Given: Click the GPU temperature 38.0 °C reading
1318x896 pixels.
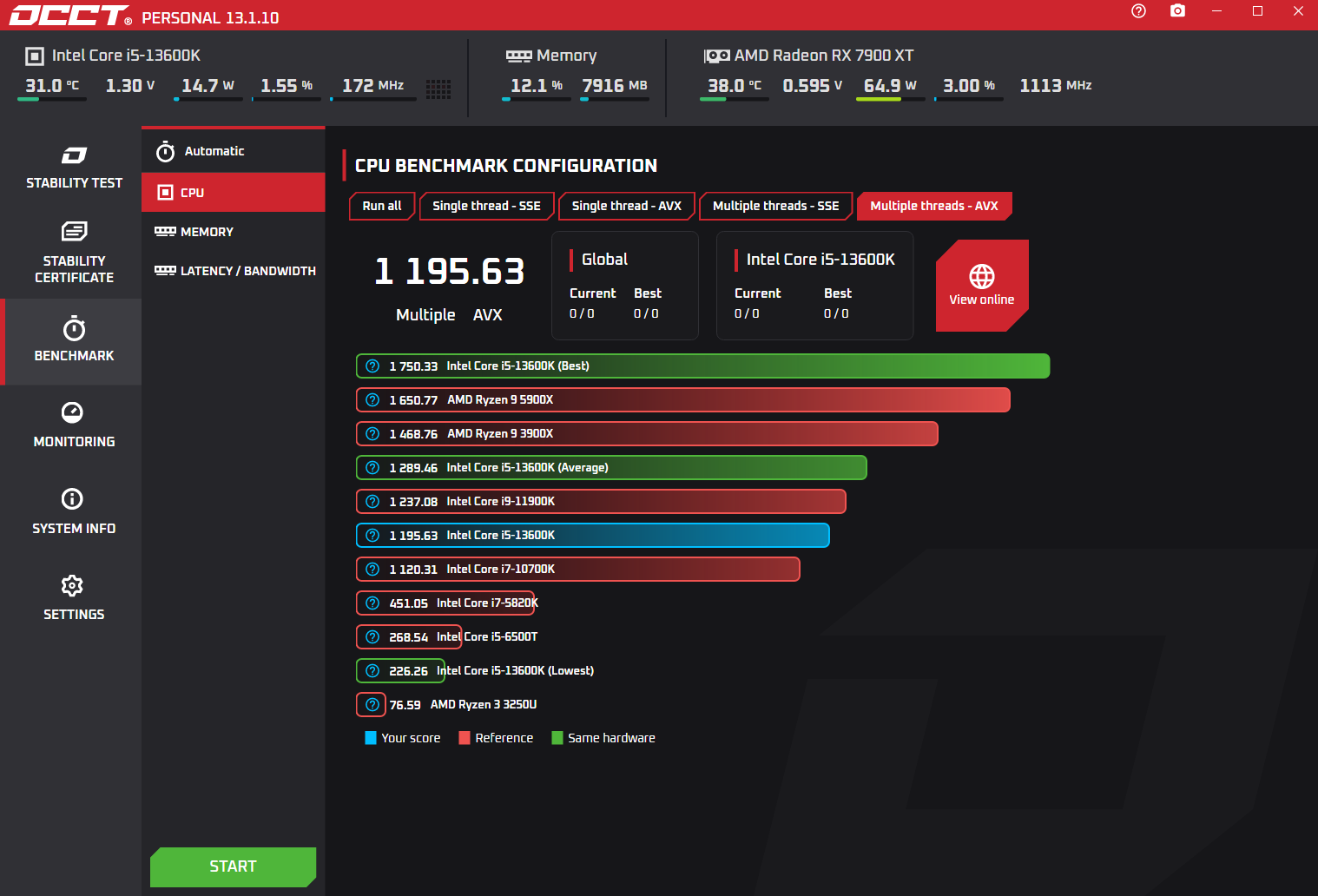Looking at the screenshot, I should (735, 86).
